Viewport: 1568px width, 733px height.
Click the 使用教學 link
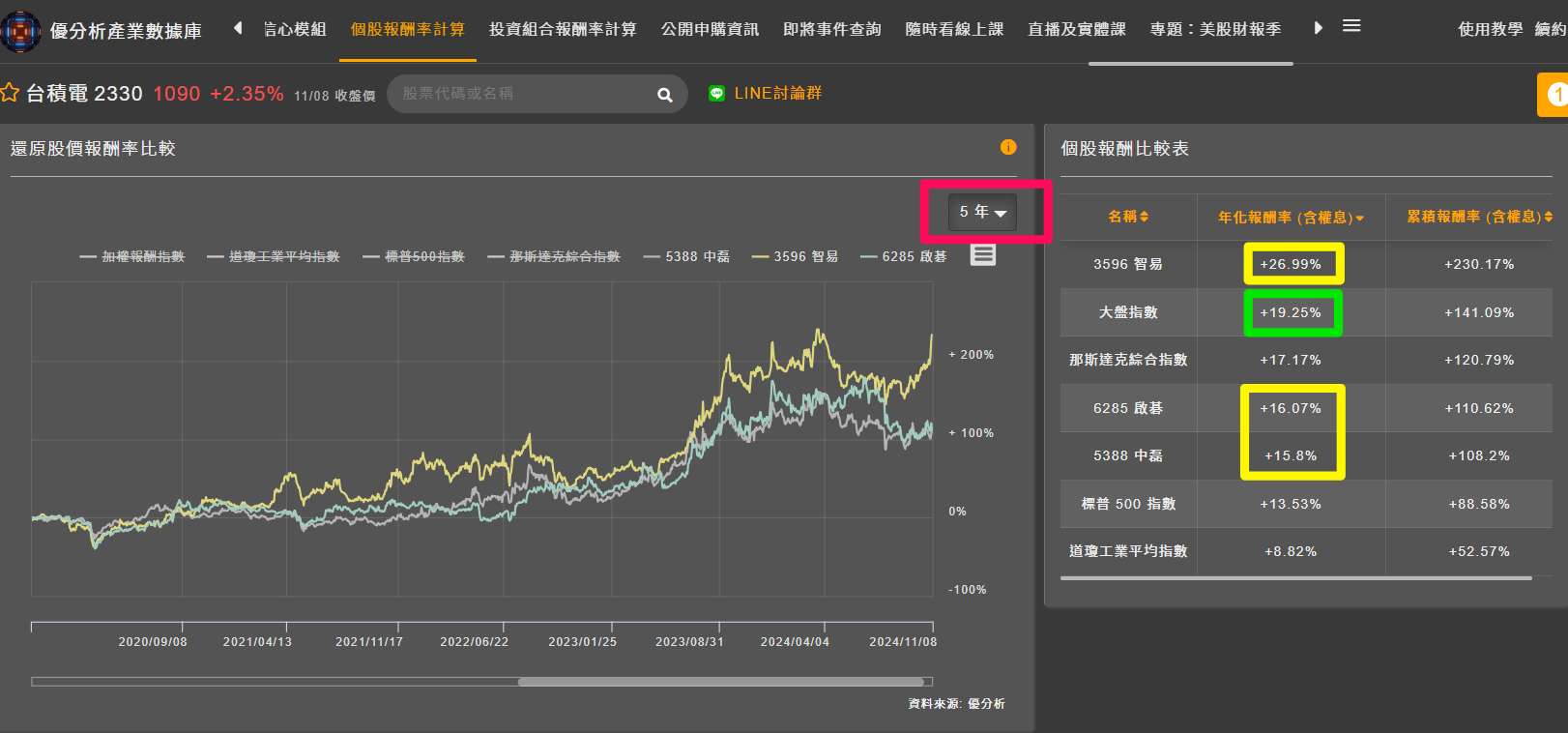tap(1490, 29)
